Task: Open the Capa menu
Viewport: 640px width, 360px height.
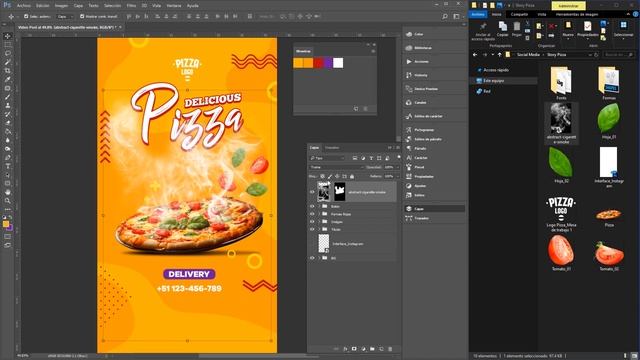Action: [x=78, y=6]
